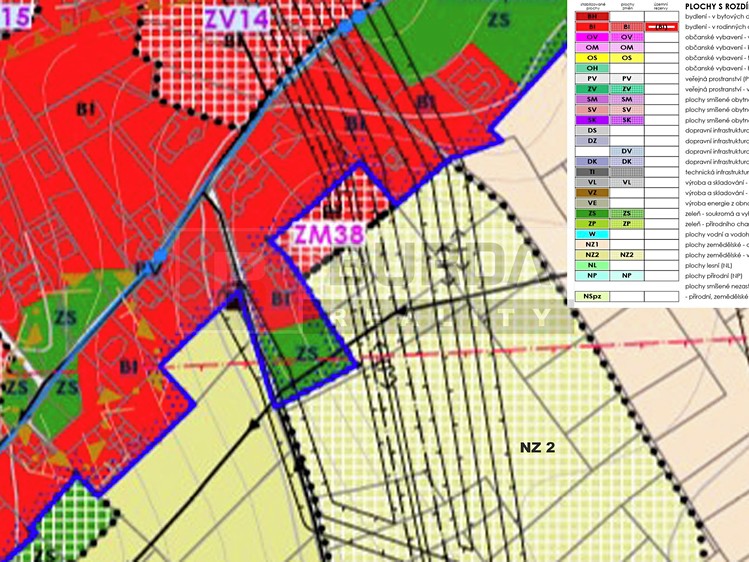Viewport: 749px width, 562px height.
Task: Click the 'technická infrastruktur' legend text
Action: 717,172
